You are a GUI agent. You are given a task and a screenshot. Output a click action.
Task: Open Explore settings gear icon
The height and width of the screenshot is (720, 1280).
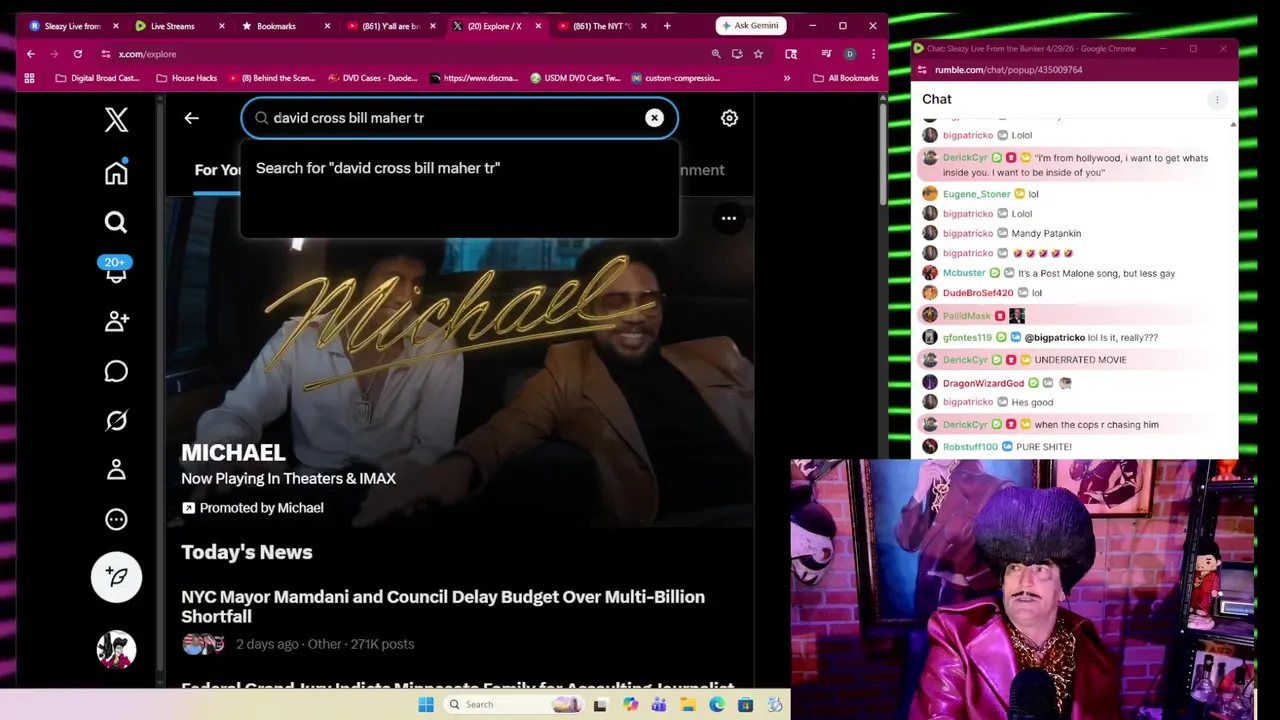729,118
